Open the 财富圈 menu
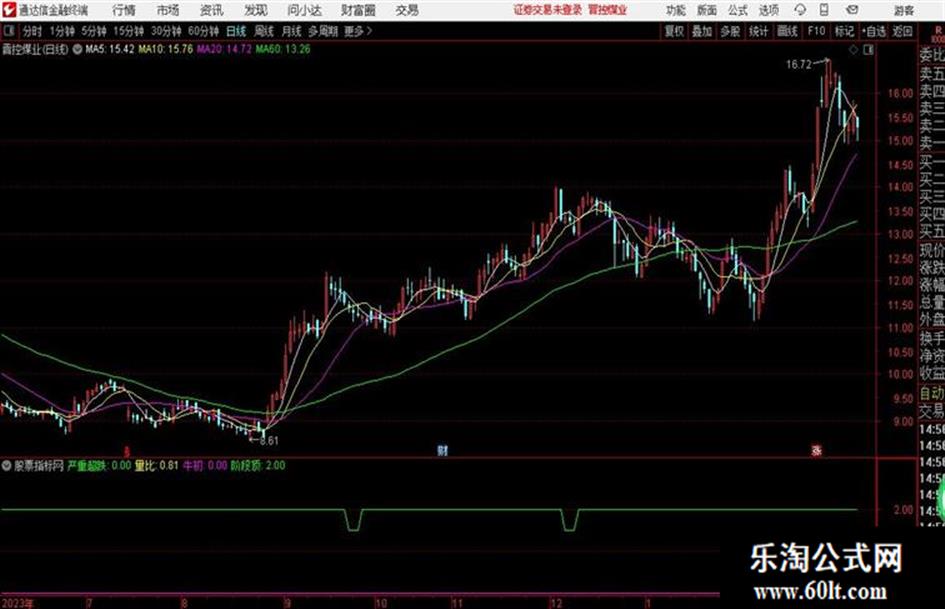The image size is (945, 609). [x=358, y=10]
